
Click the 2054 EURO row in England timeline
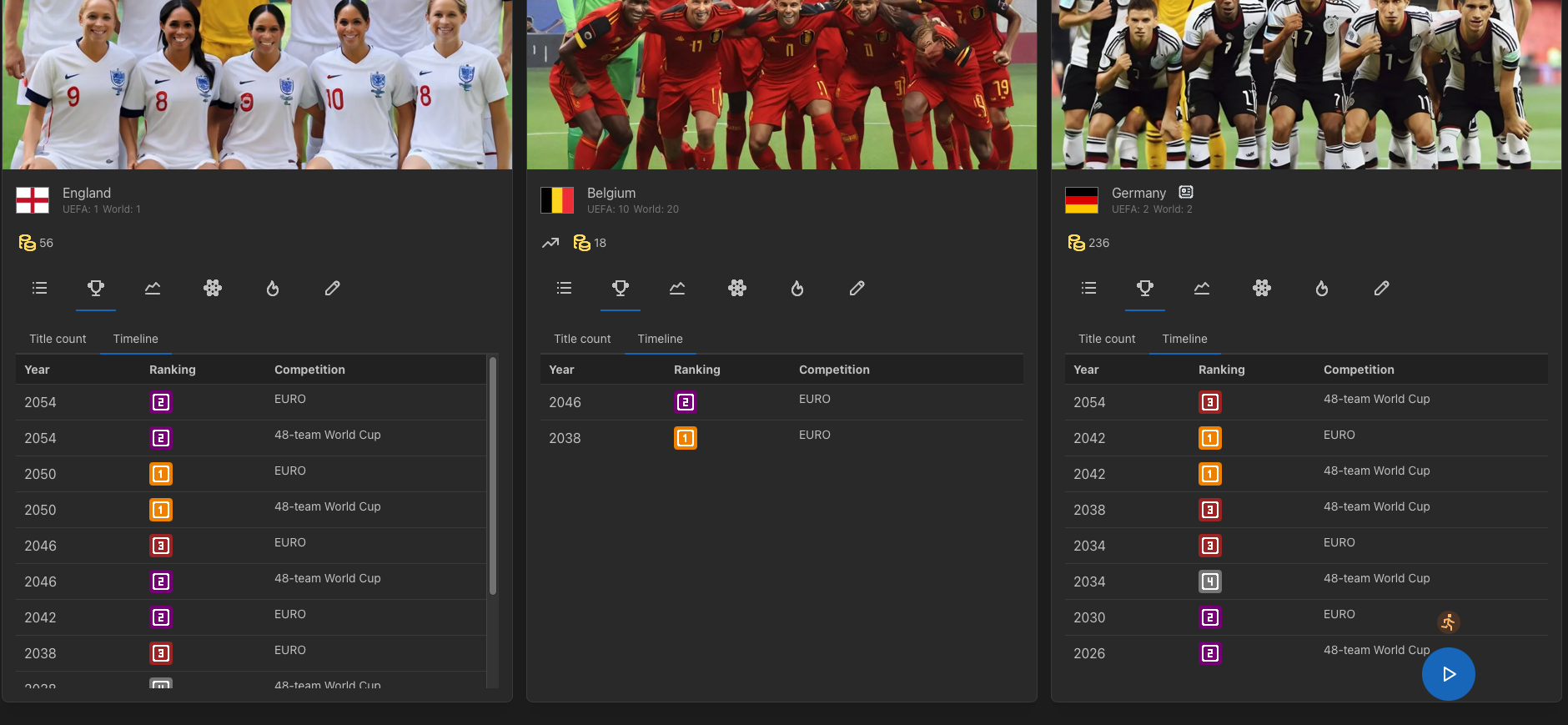point(251,402)
